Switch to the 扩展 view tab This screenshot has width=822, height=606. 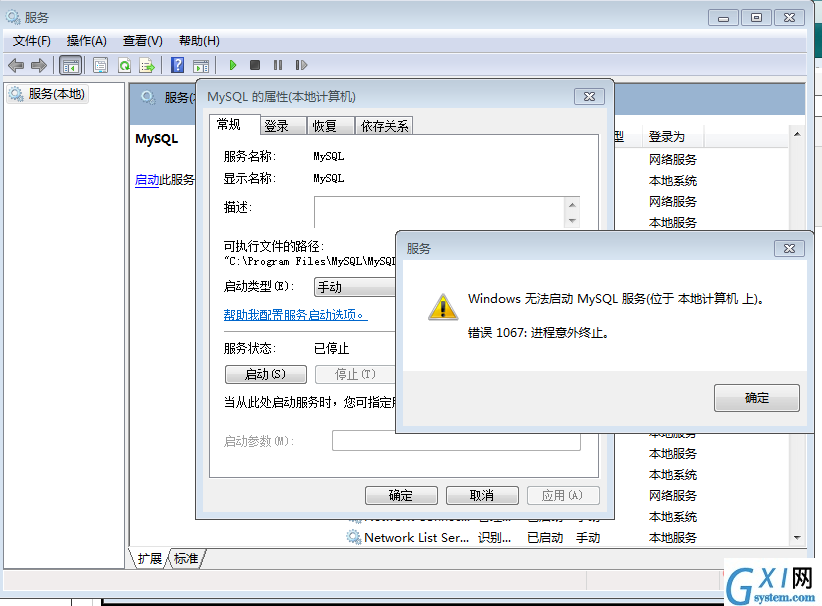[149, 559]
